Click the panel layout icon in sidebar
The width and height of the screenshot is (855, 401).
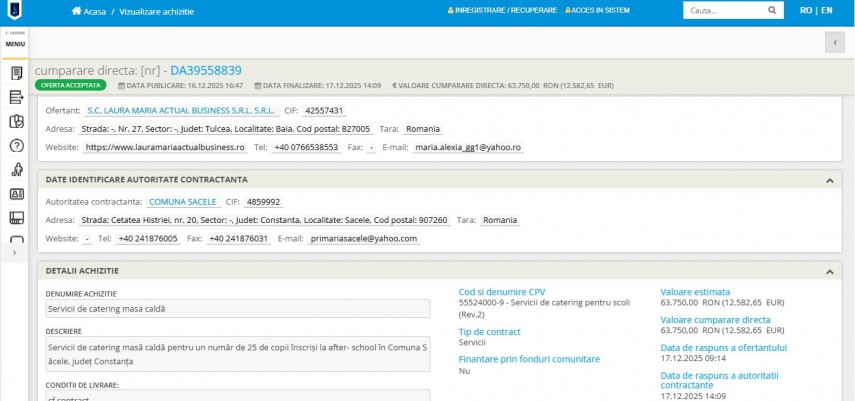tap(16, 218)
